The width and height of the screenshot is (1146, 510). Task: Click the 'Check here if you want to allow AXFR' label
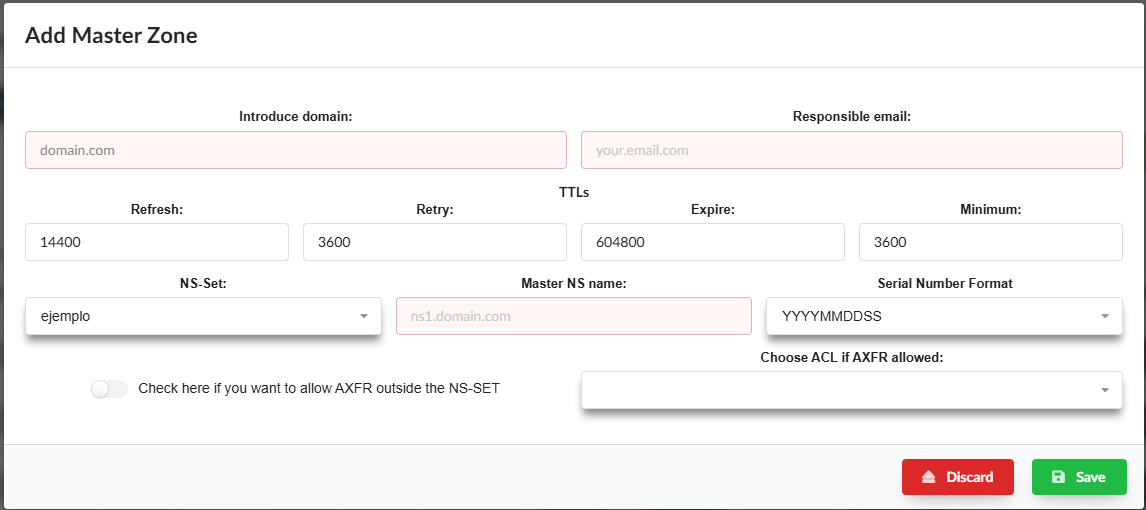[x=318, y=388]
